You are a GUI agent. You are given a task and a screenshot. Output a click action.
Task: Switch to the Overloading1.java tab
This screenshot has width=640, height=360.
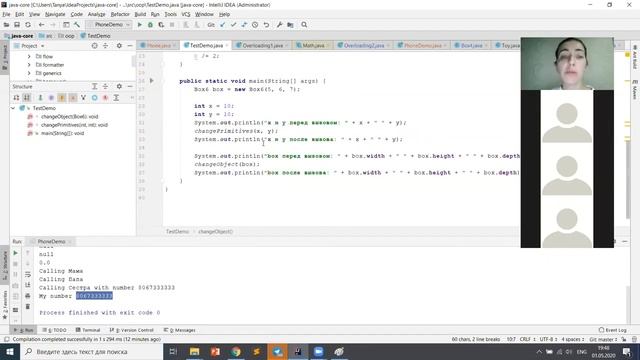pos(262,45)
